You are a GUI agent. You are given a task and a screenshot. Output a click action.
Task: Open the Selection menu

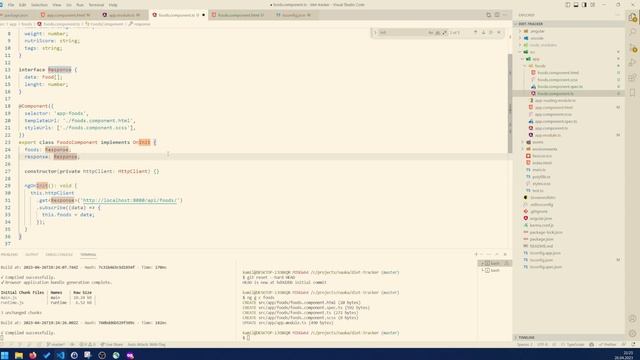coord(39,5)
